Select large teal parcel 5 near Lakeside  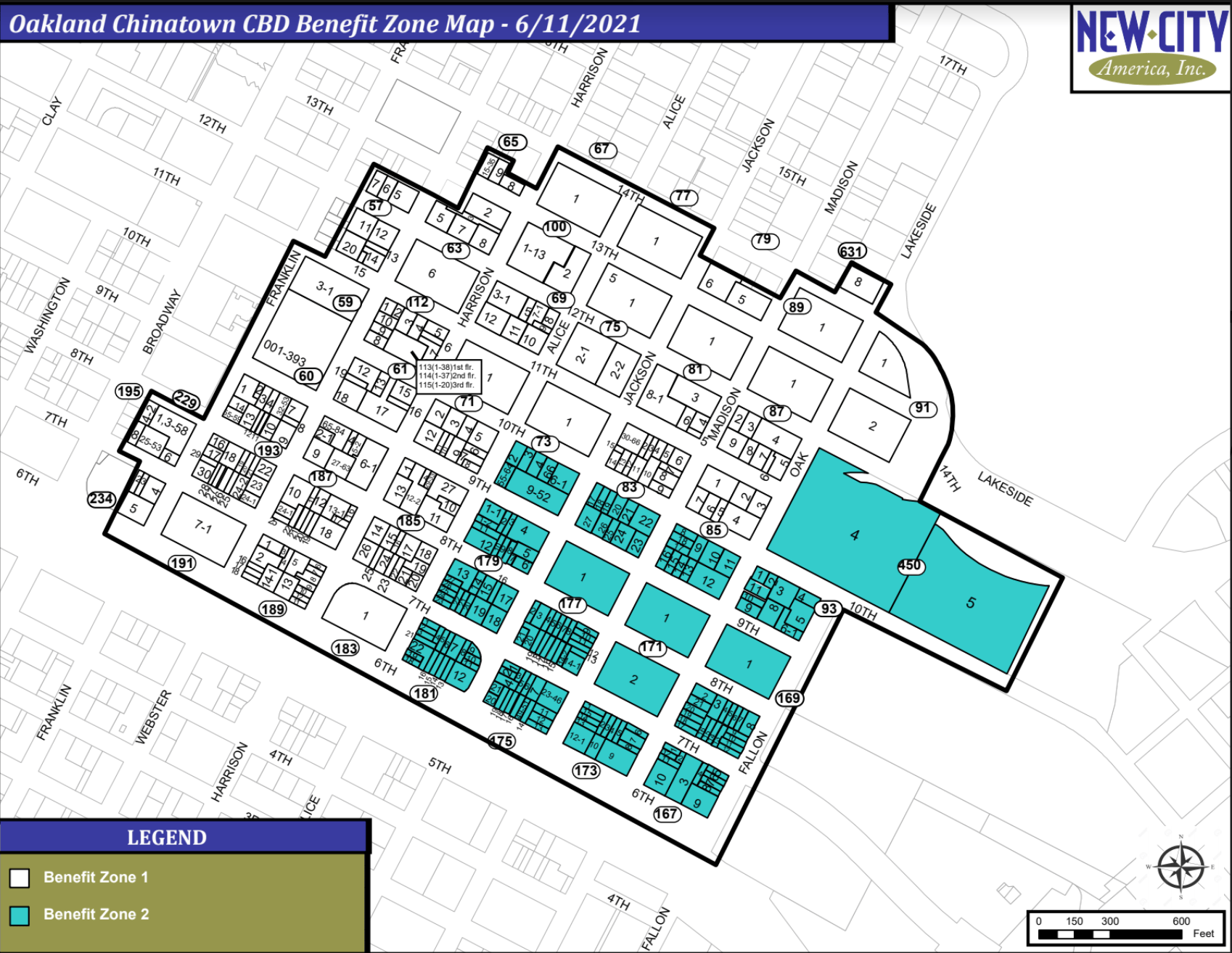[970, 603]
